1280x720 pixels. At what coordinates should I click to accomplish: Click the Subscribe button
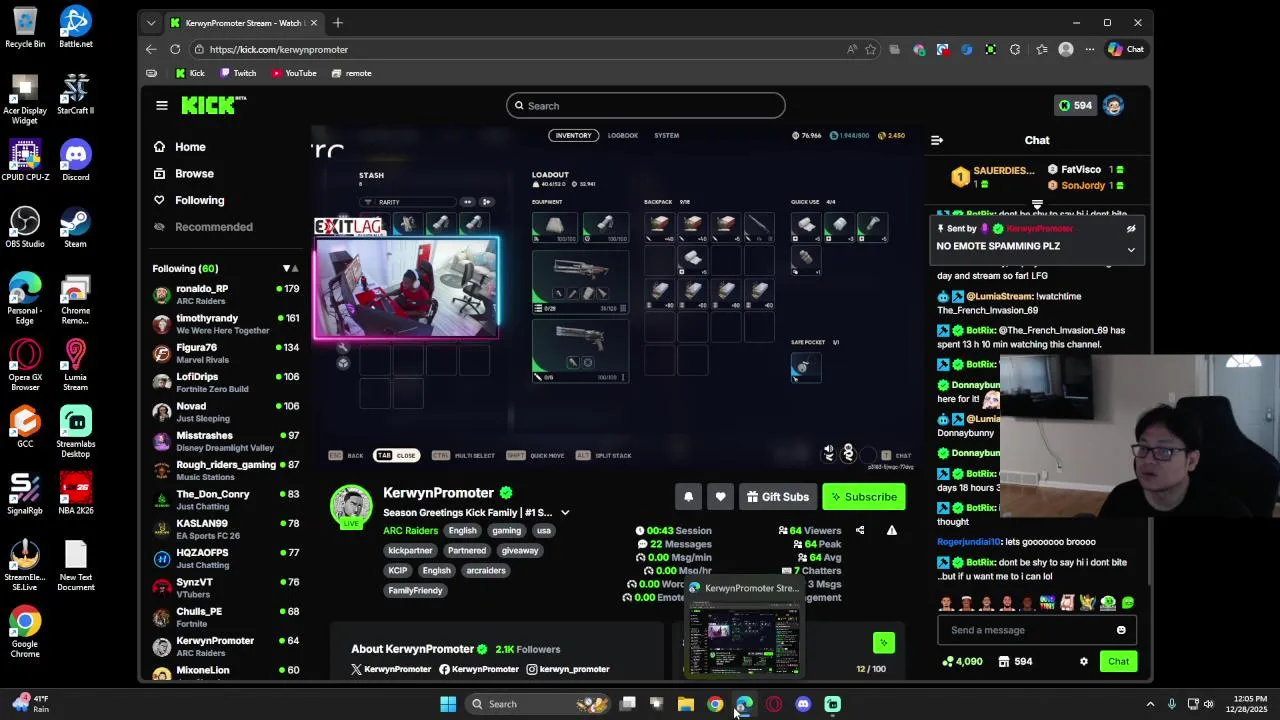863,497
